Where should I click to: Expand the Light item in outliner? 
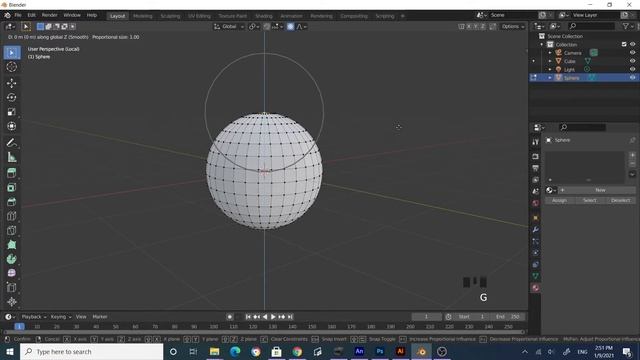[550, 69]
